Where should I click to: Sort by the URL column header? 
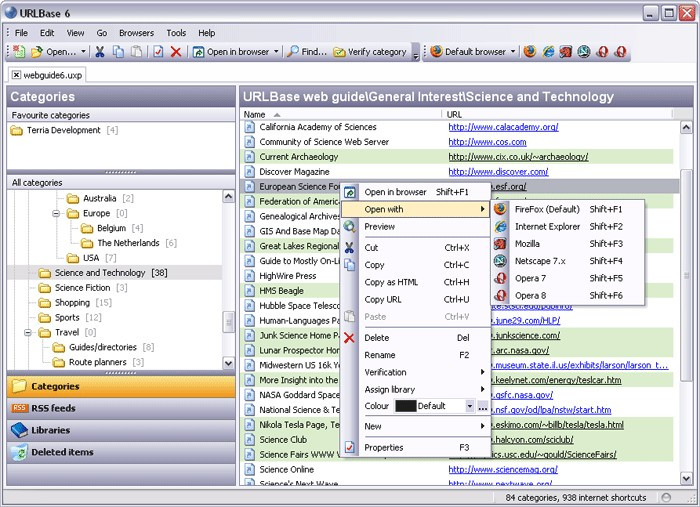(559, 115)
